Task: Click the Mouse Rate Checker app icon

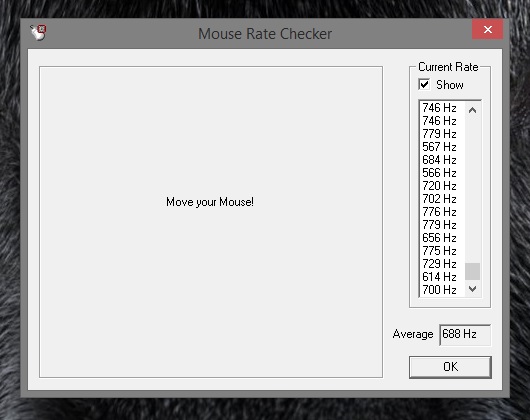Action: point(38,33)
